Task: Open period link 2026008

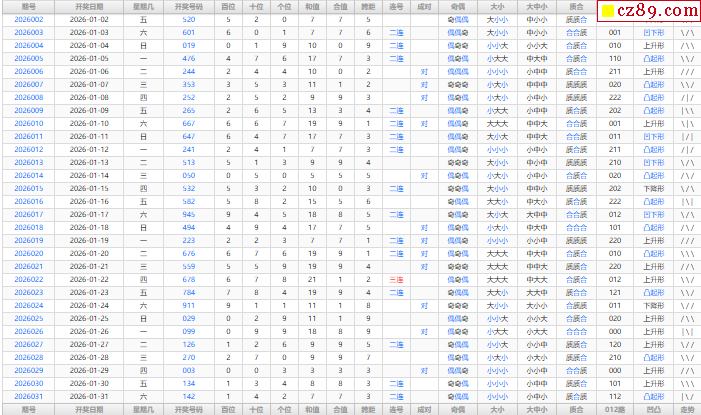Action: (x=29, y=97)
